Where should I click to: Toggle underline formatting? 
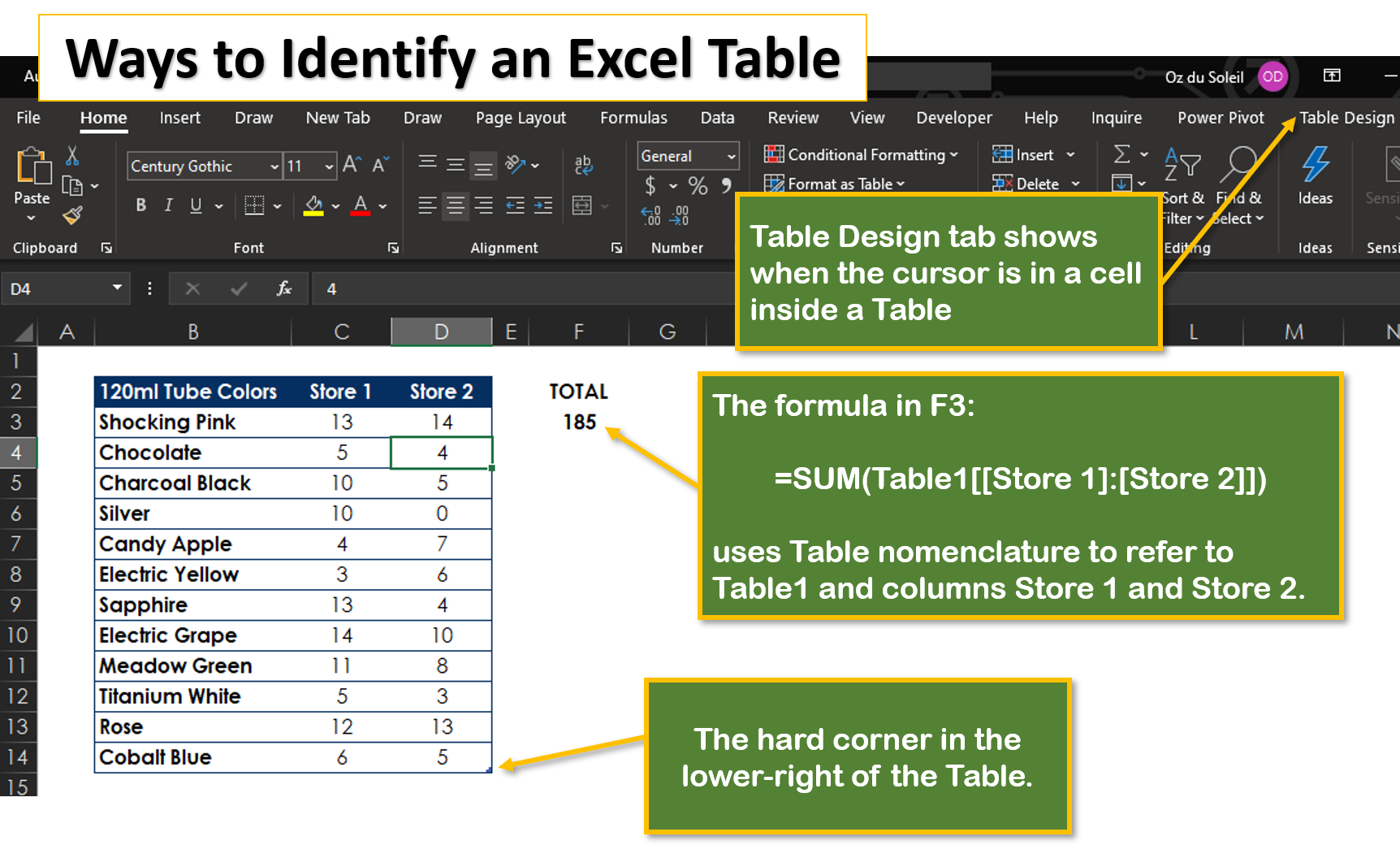point(195,206)
